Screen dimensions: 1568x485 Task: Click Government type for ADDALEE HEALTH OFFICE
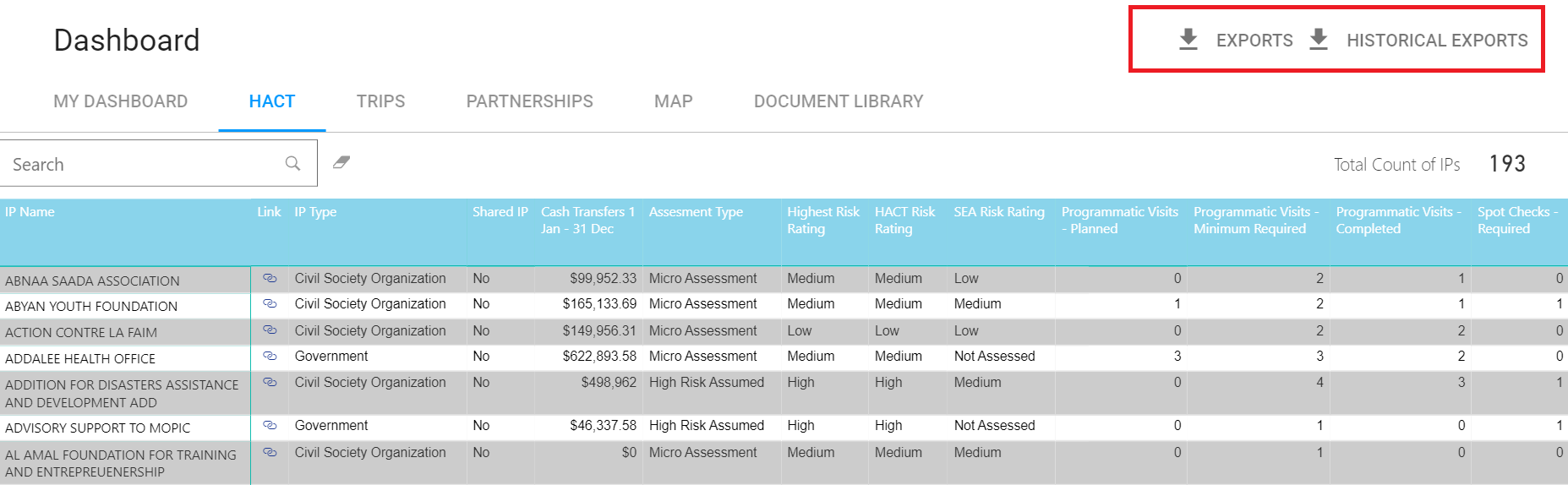click(331, 356)
